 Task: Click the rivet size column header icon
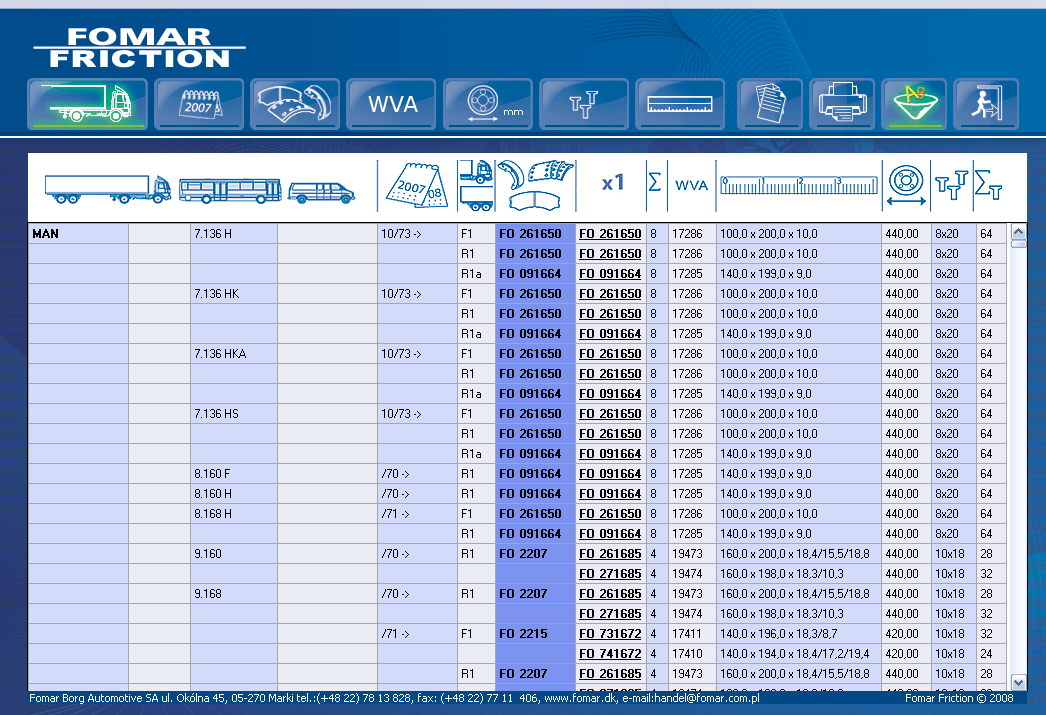coord(951,185)
